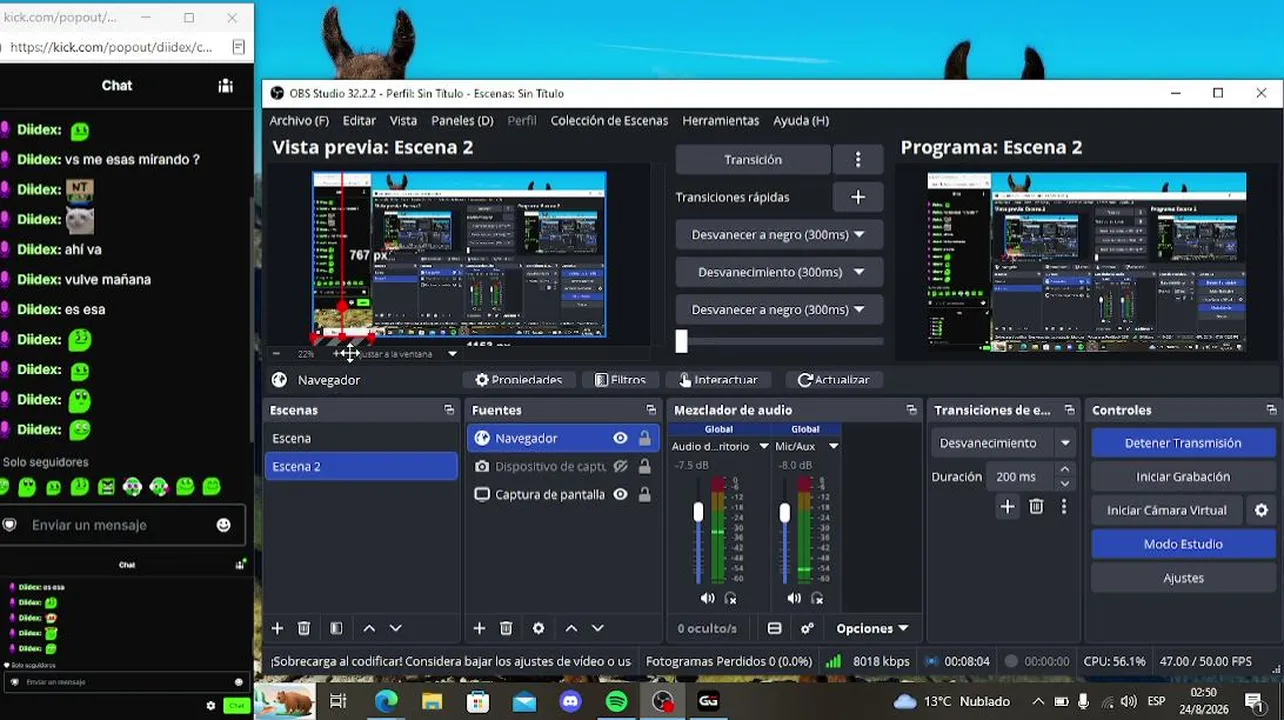1284x720 pixels.
Task: Open emoji picker in Kick chat input
Action: (224, 525)
